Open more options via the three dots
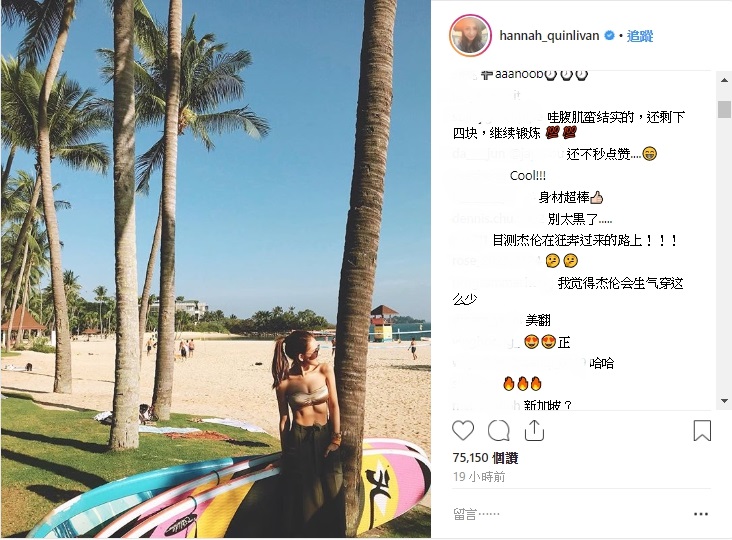732x540 pixels. (x=701, y=514)
